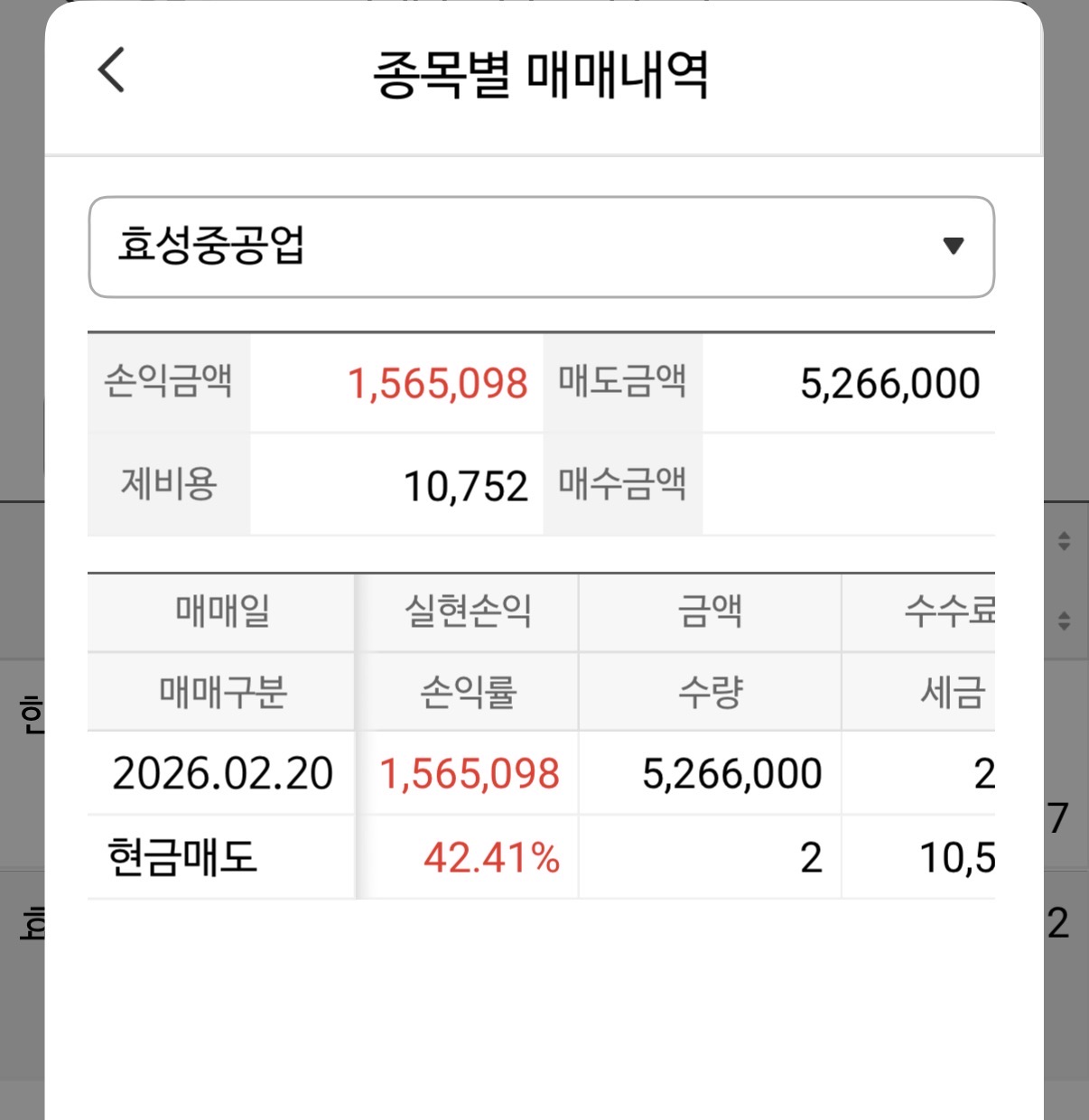Select the 매매일 column header
Viewport: 1089px width, 1120px height.
coord(222,611)
